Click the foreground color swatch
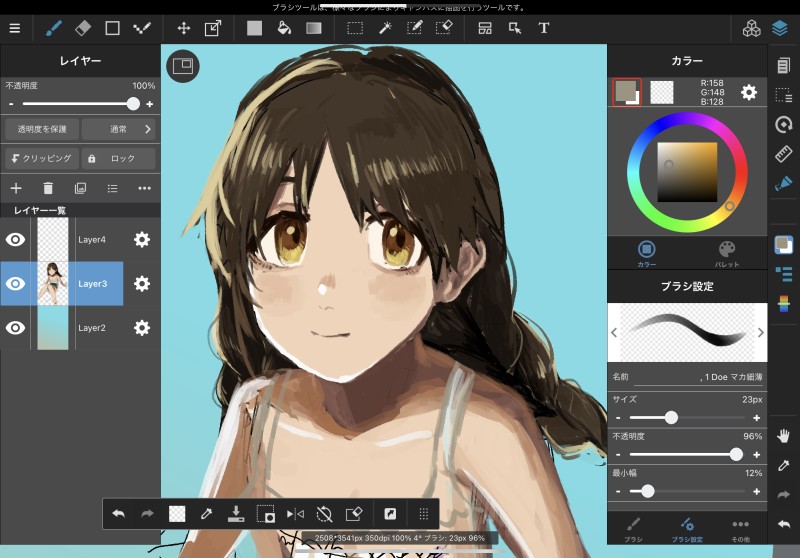Viewport: 800px width, 558px height. (x=626, y=91)
